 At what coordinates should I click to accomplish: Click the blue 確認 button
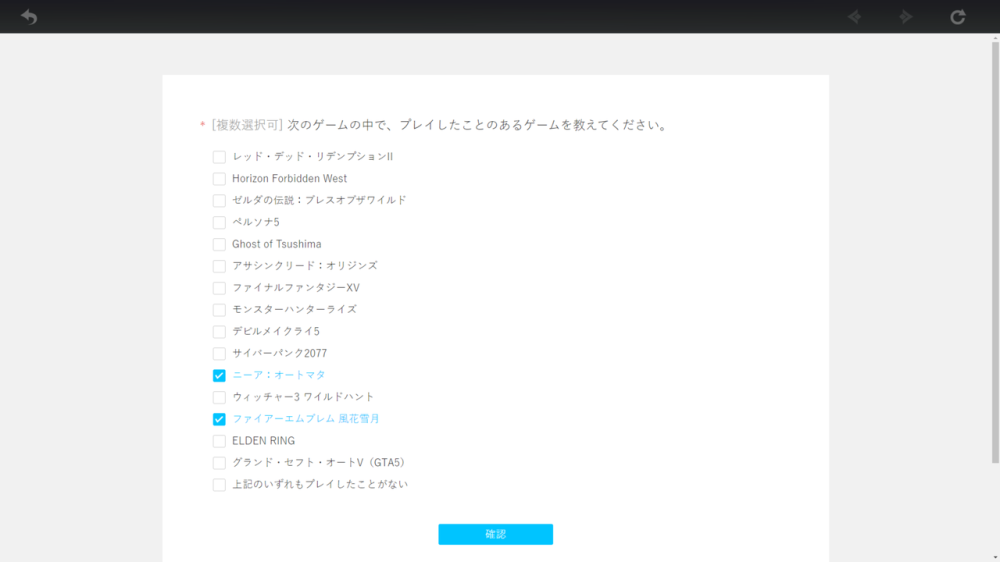pyautogui.click(x=496, y=534)
